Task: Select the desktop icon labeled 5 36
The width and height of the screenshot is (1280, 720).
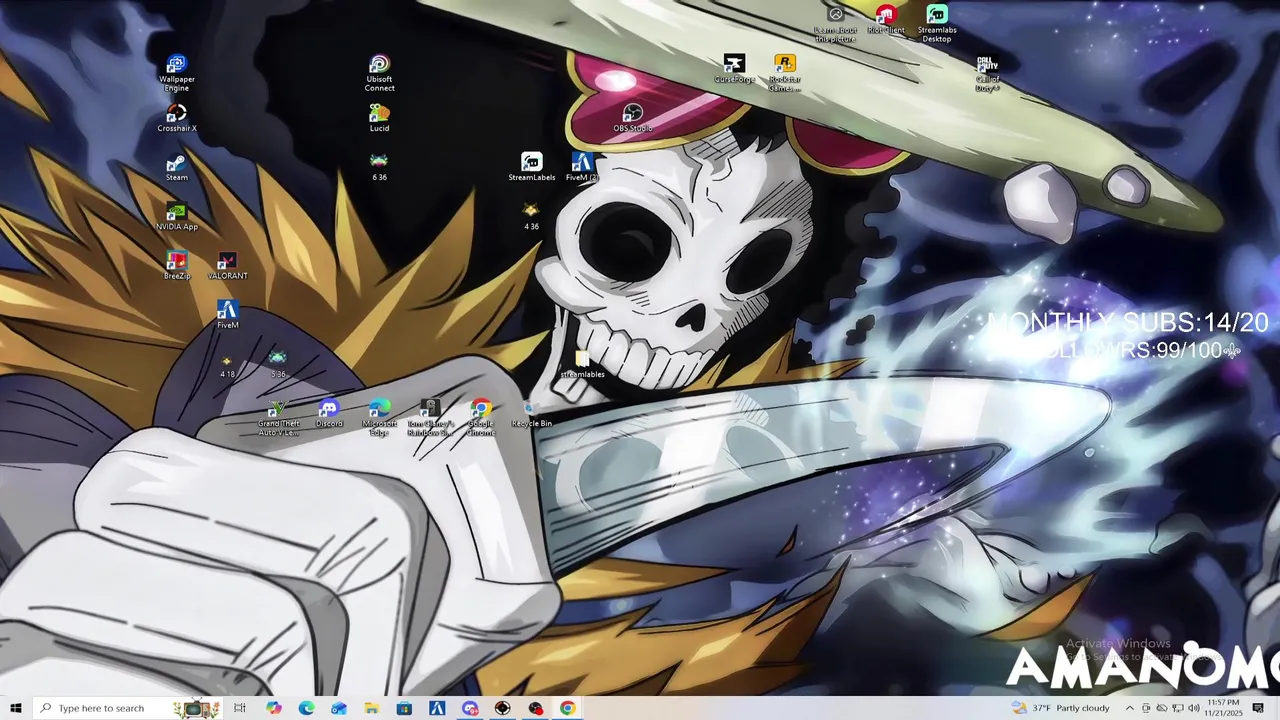Action: (x=278, y=364)
